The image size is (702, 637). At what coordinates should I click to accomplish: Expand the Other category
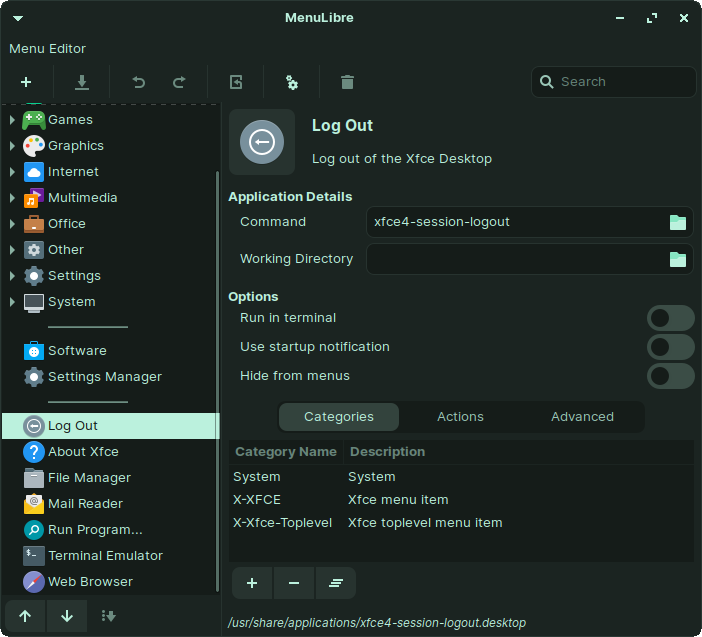pyautogui.click(x=12, y=249)
